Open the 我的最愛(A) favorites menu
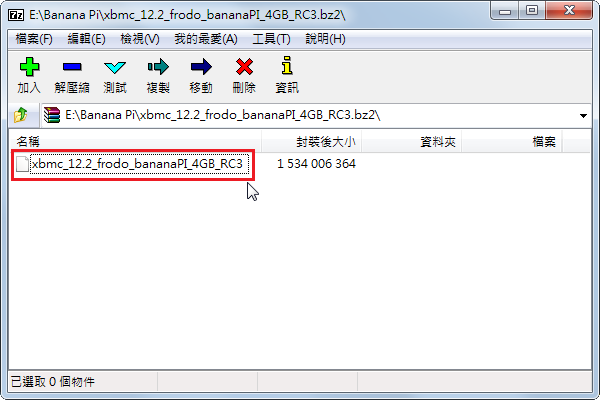This screenshot has width=600, height=400. pos(206,39)
